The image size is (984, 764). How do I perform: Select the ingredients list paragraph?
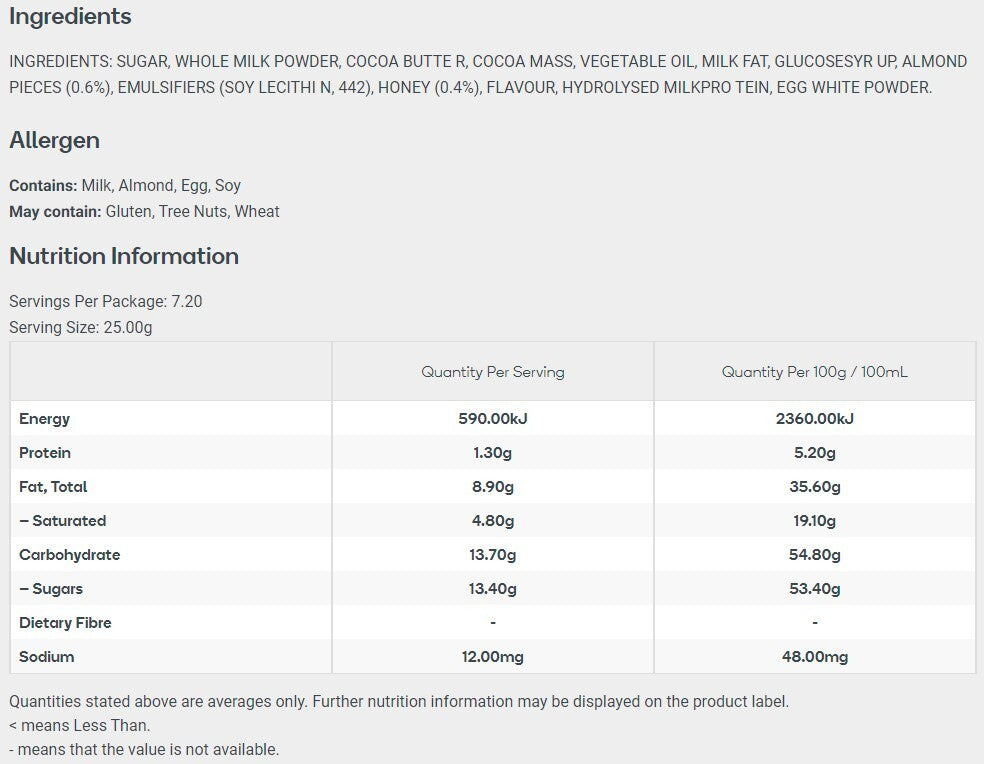(x=488, y=74)
